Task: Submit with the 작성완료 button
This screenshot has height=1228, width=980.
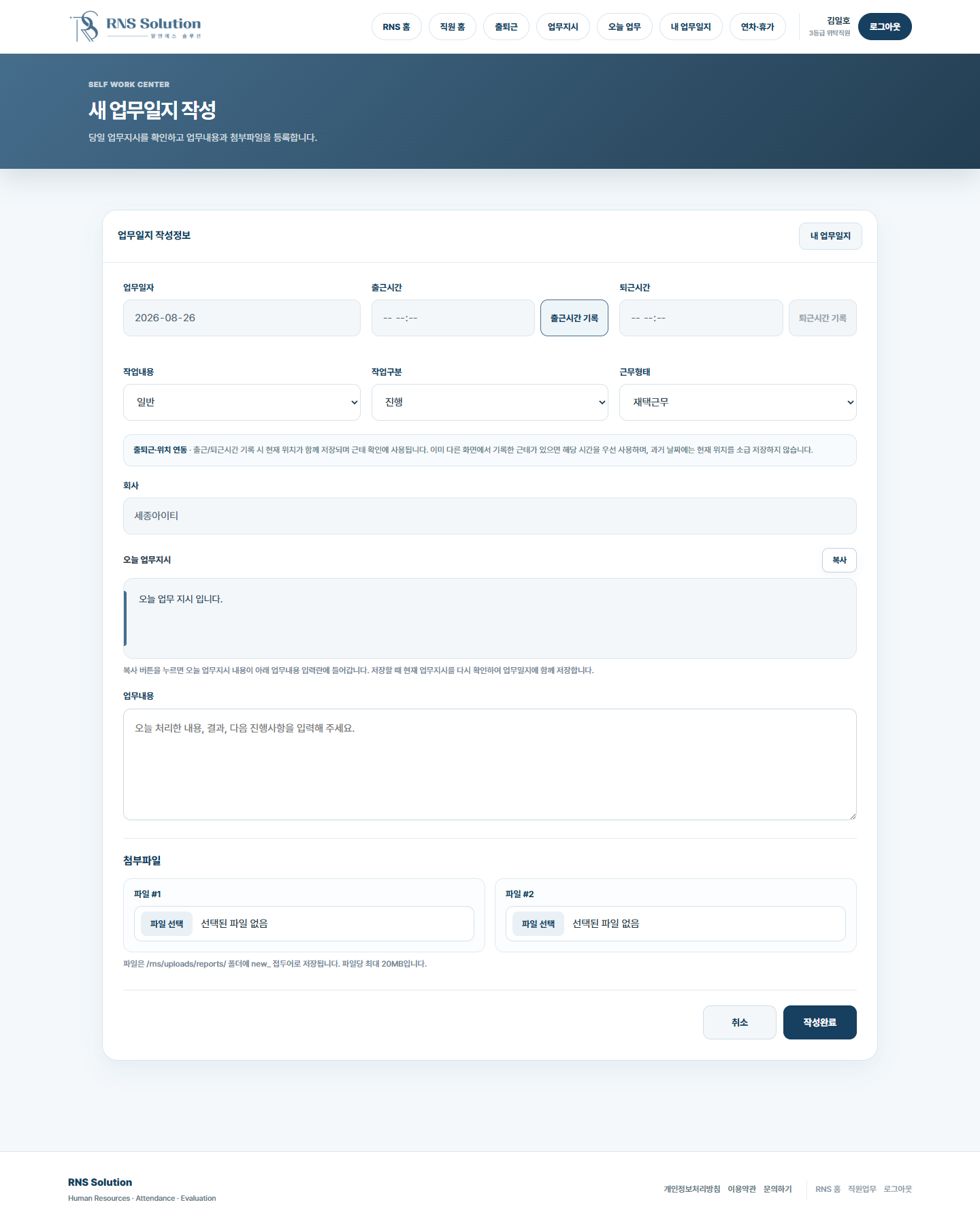Action: (x=819, y=1022)
